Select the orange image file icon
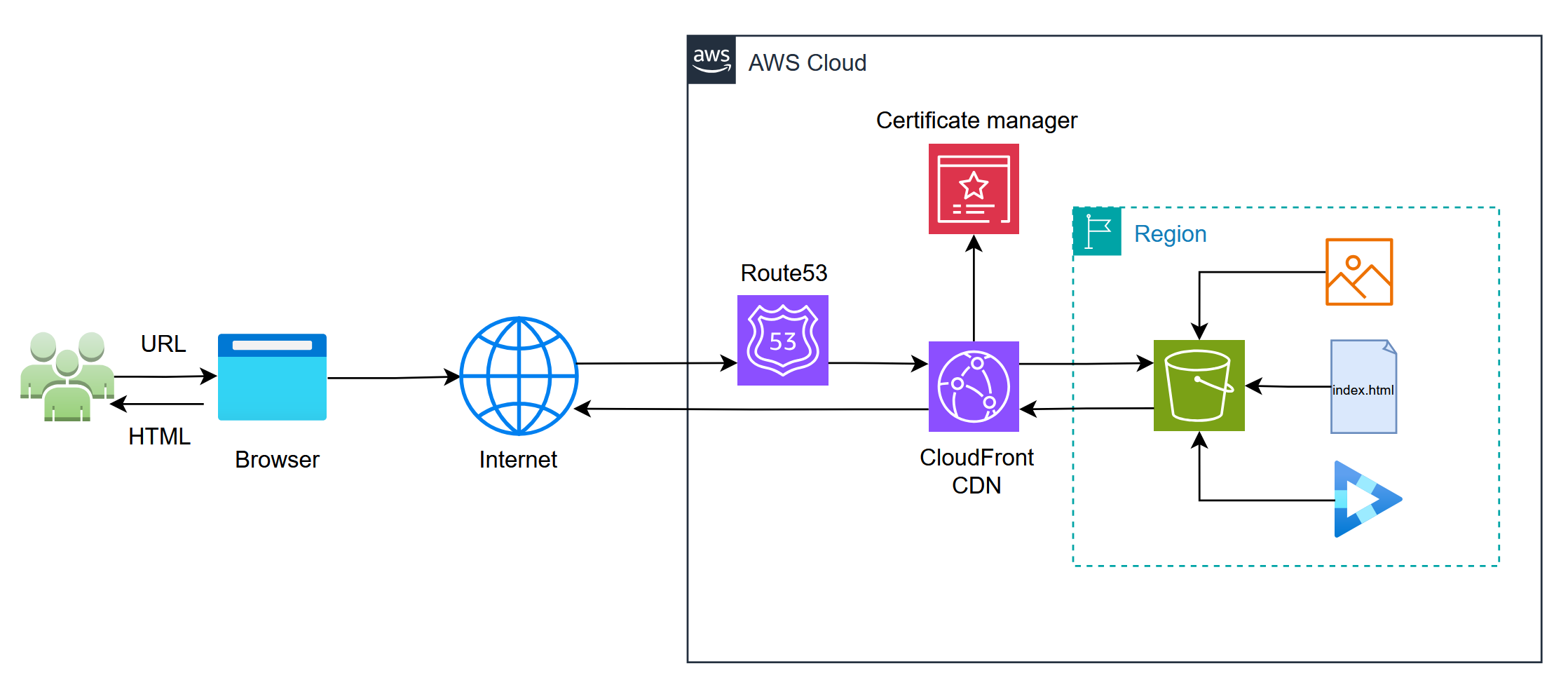 coord(1359,272)
